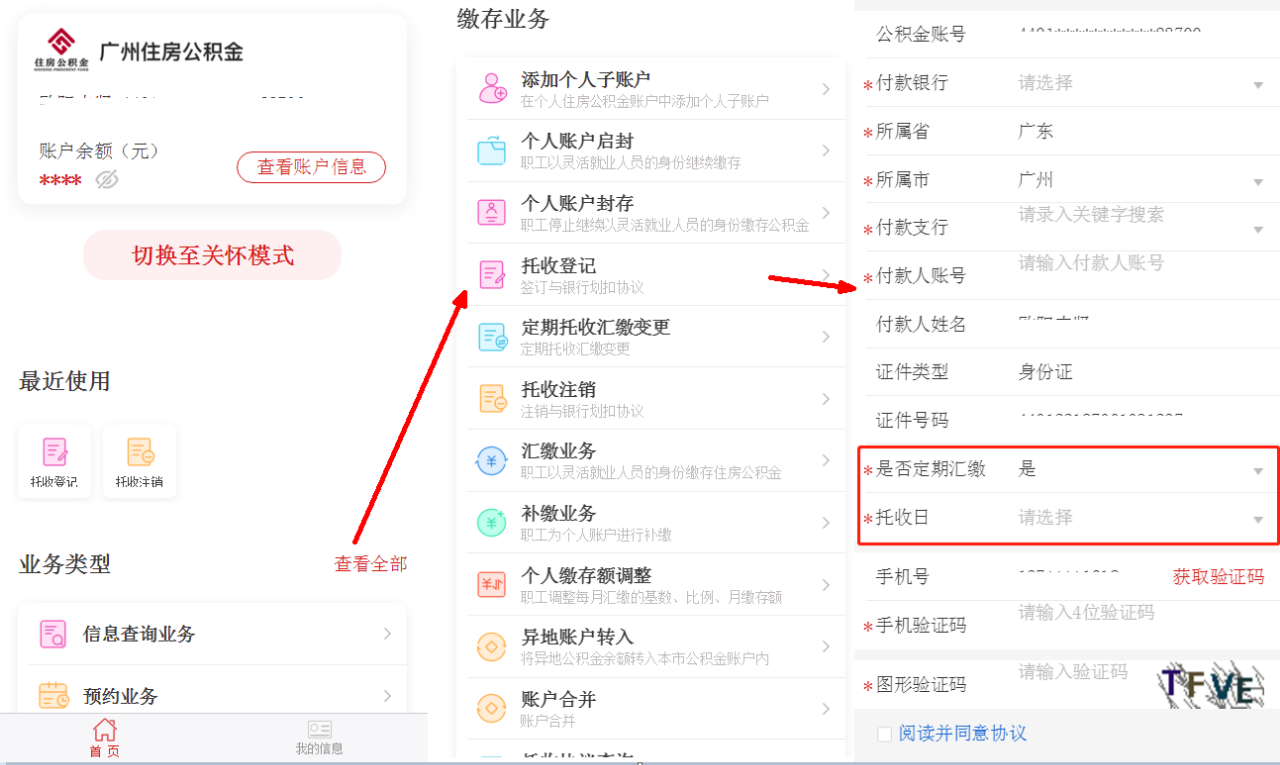1280x765 pixels.
Task: Open the recent 托收注销 shortcut icon
Action: [x=139, y=461]
